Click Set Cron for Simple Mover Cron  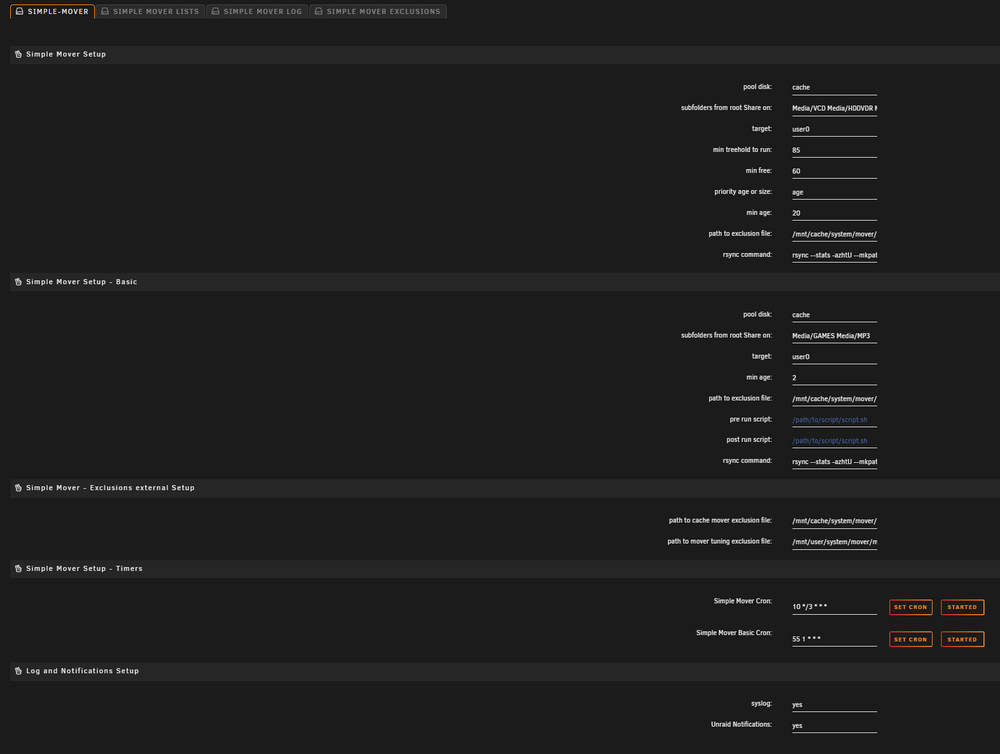click(911, 607)
